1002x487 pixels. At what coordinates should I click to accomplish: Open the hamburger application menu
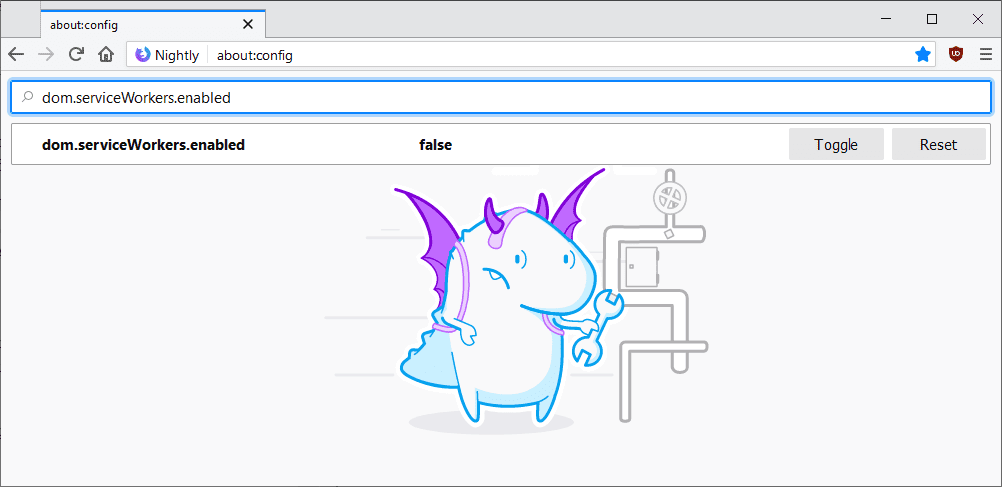click(x=986, y=55)
